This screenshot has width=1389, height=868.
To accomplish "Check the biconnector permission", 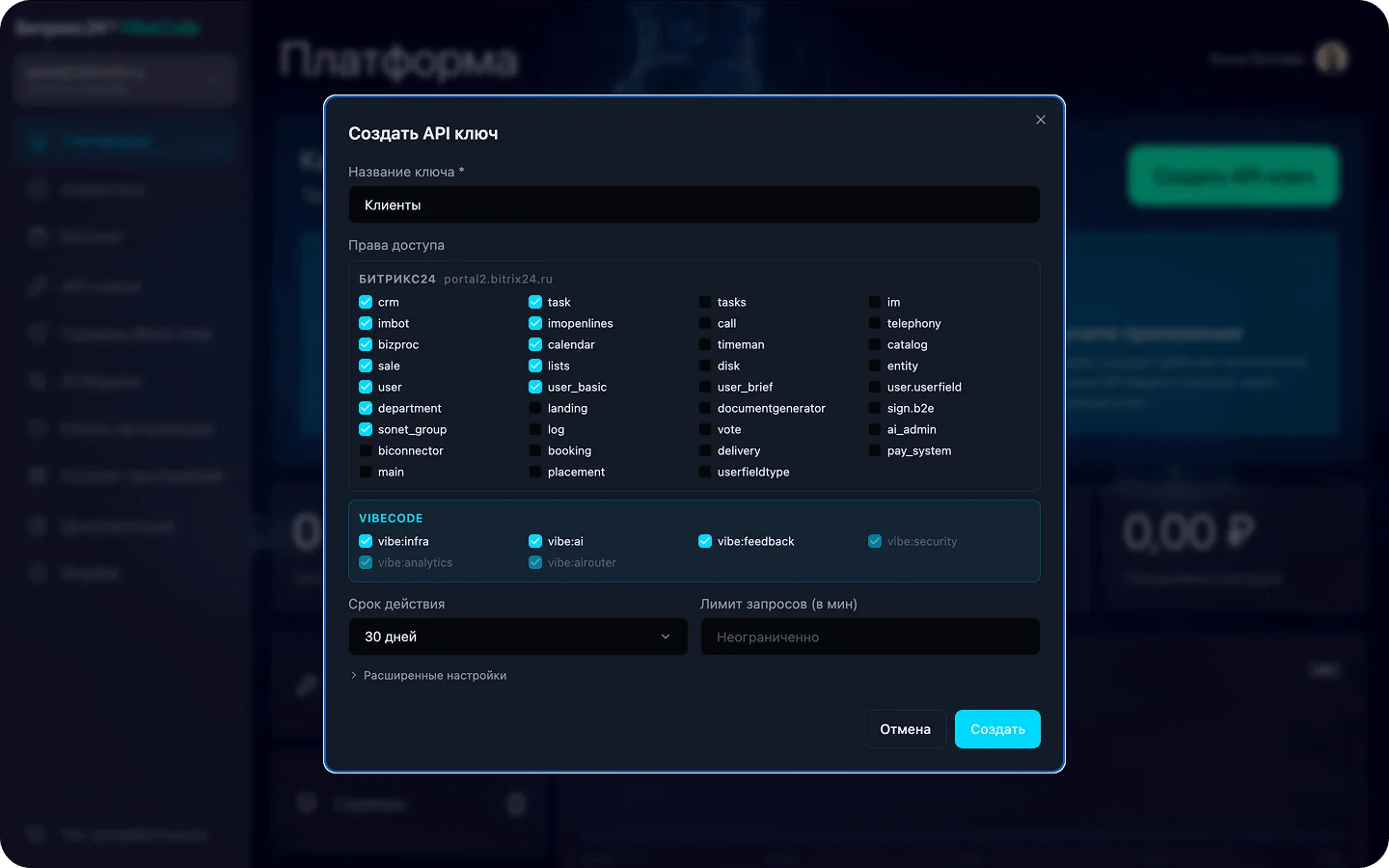I will (x=366, y=450).
